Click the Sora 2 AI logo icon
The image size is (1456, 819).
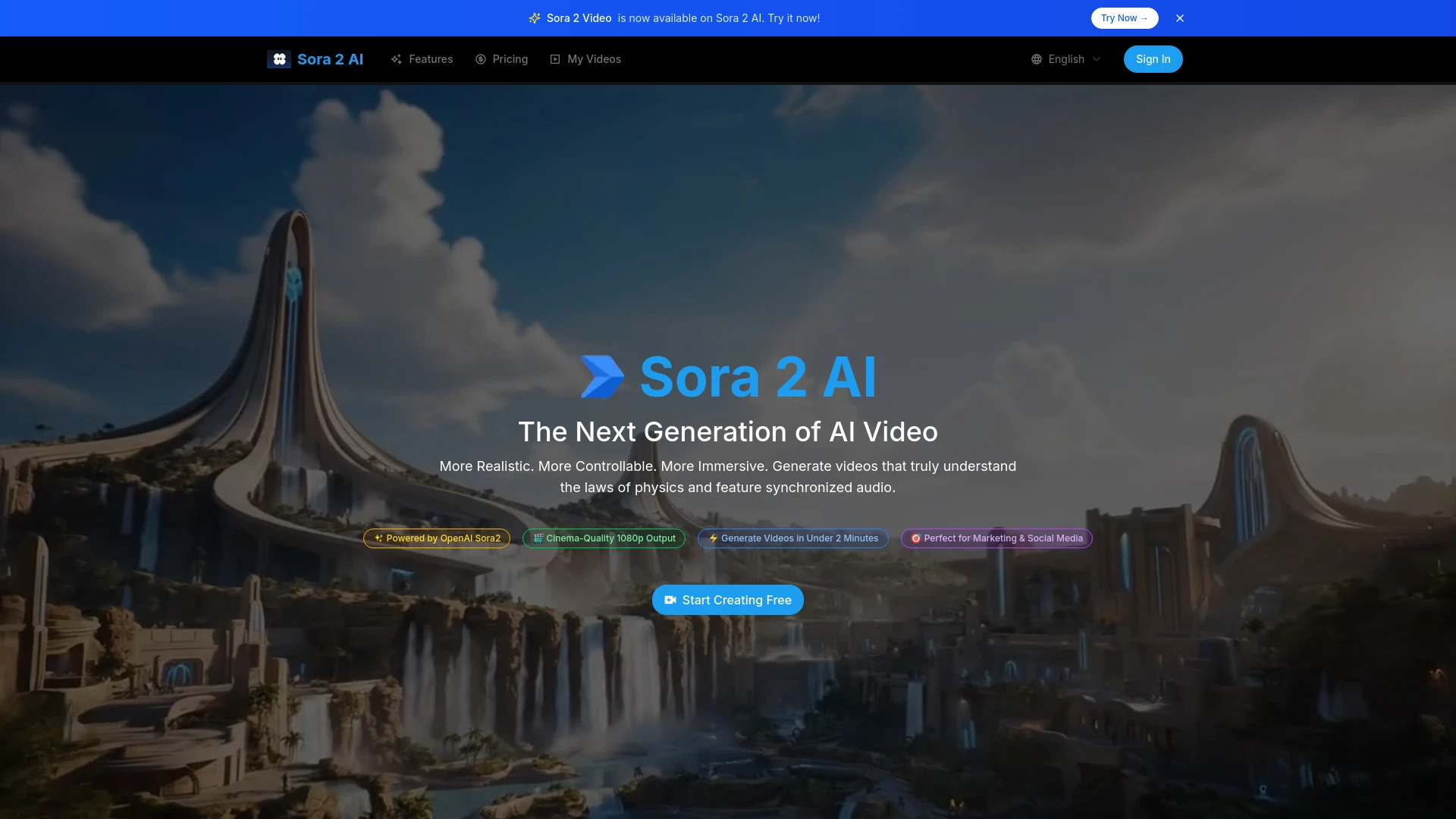pyautogui.click(x=279, y=58)
